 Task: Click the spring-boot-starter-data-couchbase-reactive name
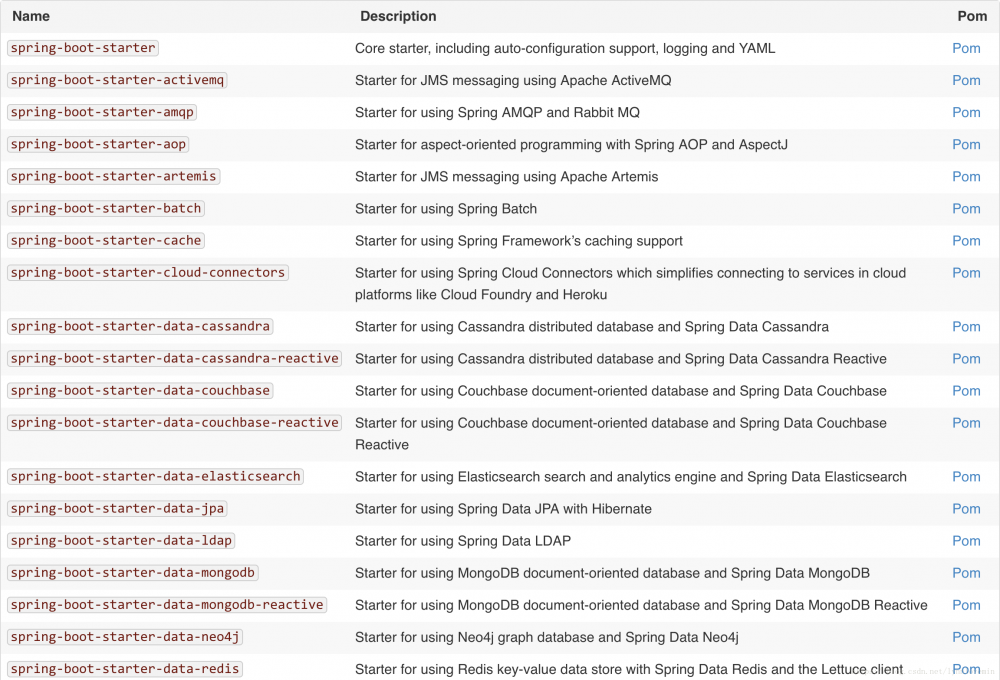click(x=174, y=422)
